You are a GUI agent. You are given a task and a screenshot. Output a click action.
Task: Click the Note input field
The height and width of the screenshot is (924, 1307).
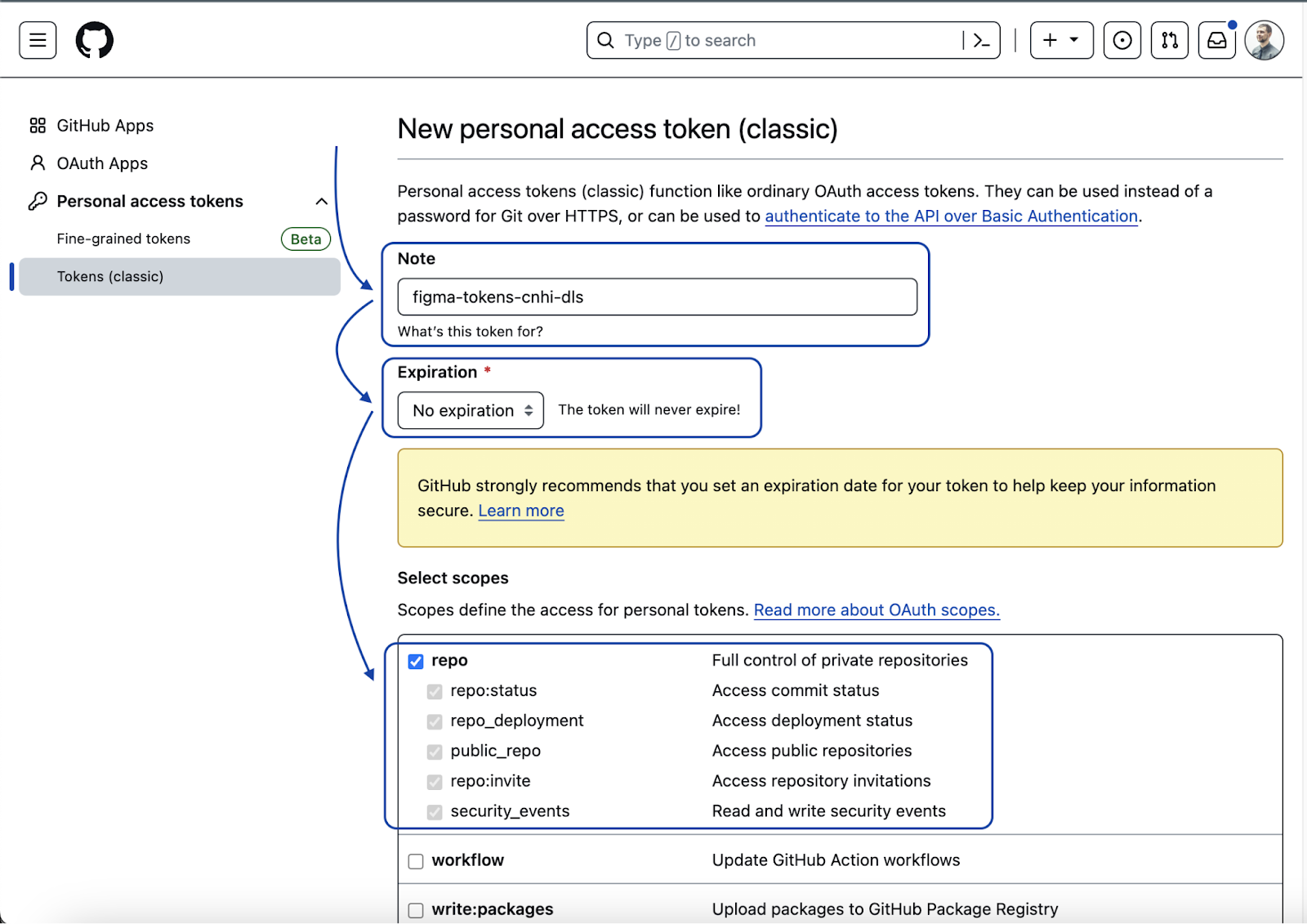[657, 297]
